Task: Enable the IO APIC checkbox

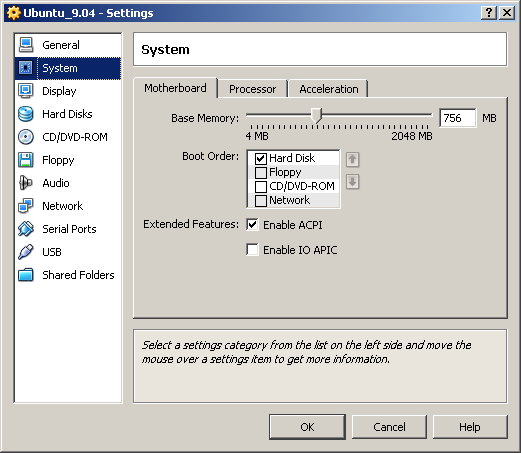Action: click(252, 249)
